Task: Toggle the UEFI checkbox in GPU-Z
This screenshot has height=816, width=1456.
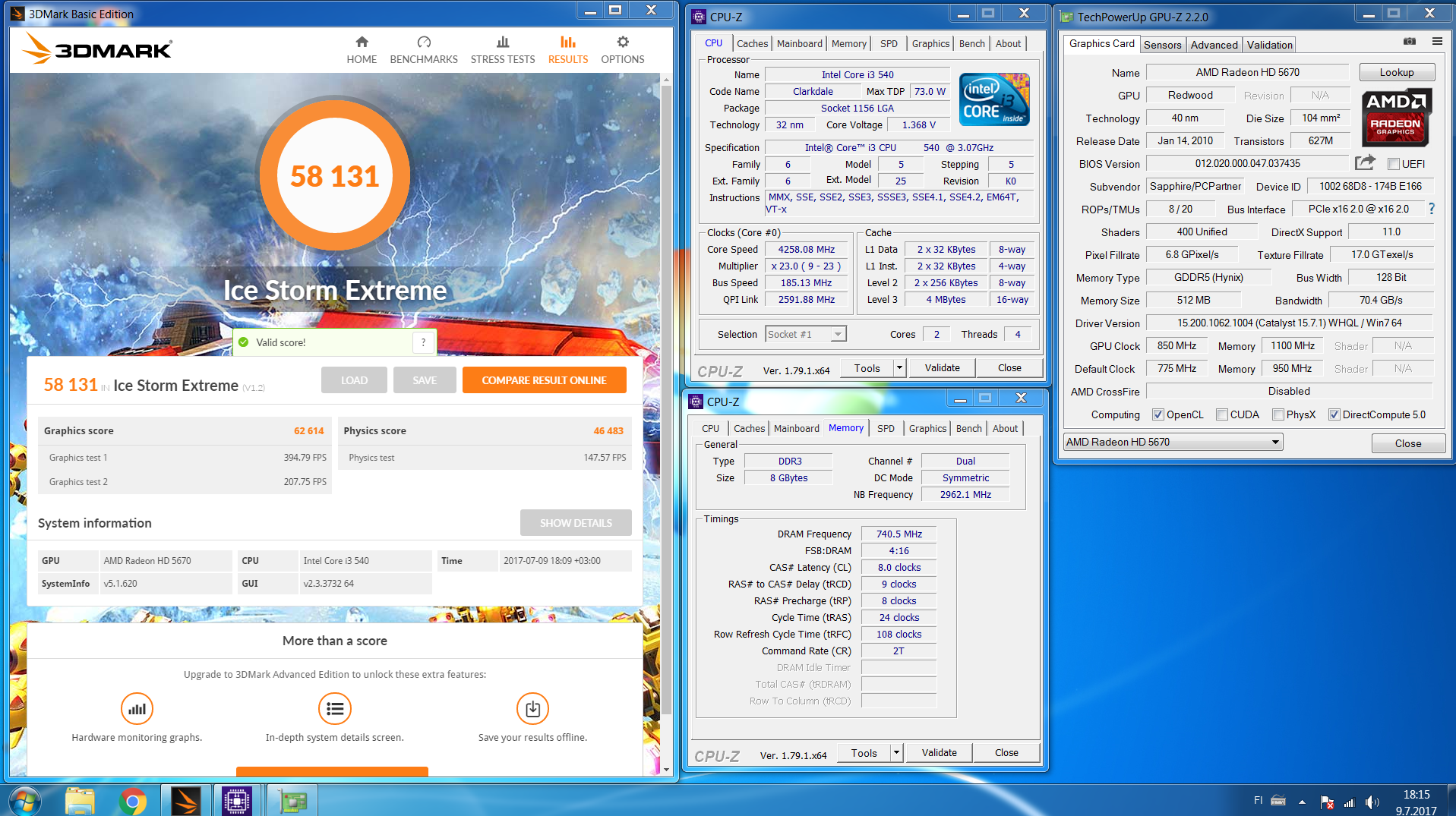Action: (x=1393, y=164)
